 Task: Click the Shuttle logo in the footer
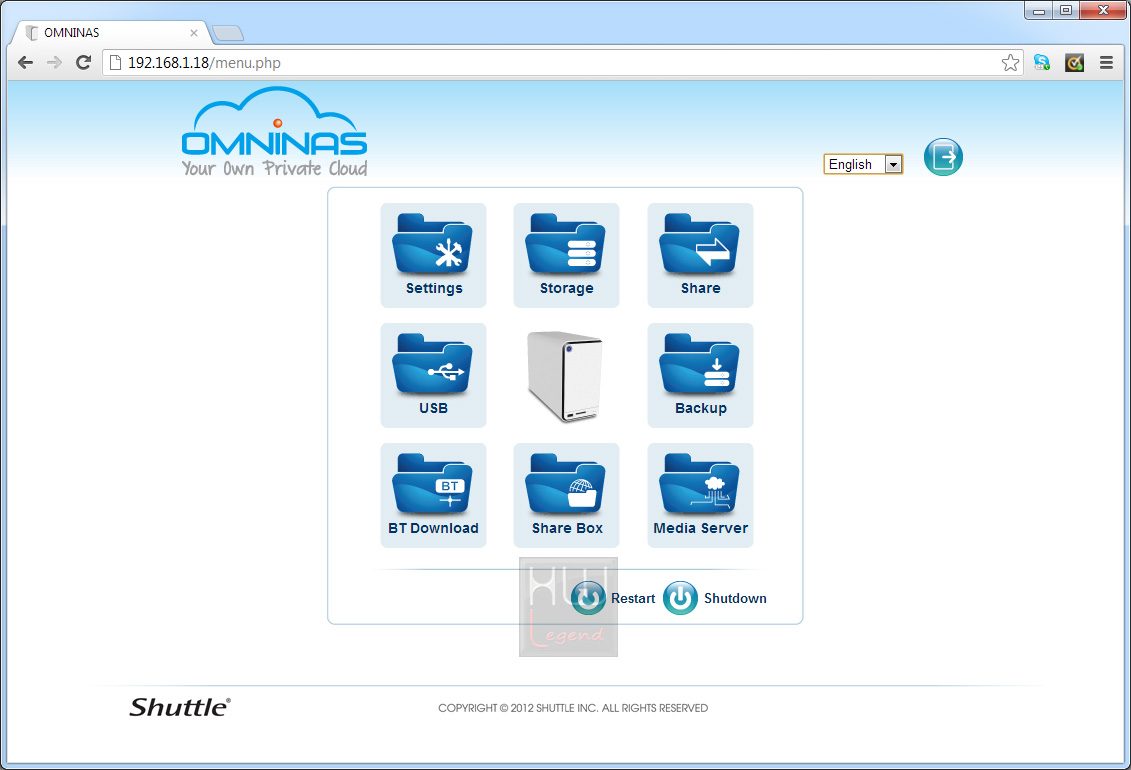pos(180,707)
